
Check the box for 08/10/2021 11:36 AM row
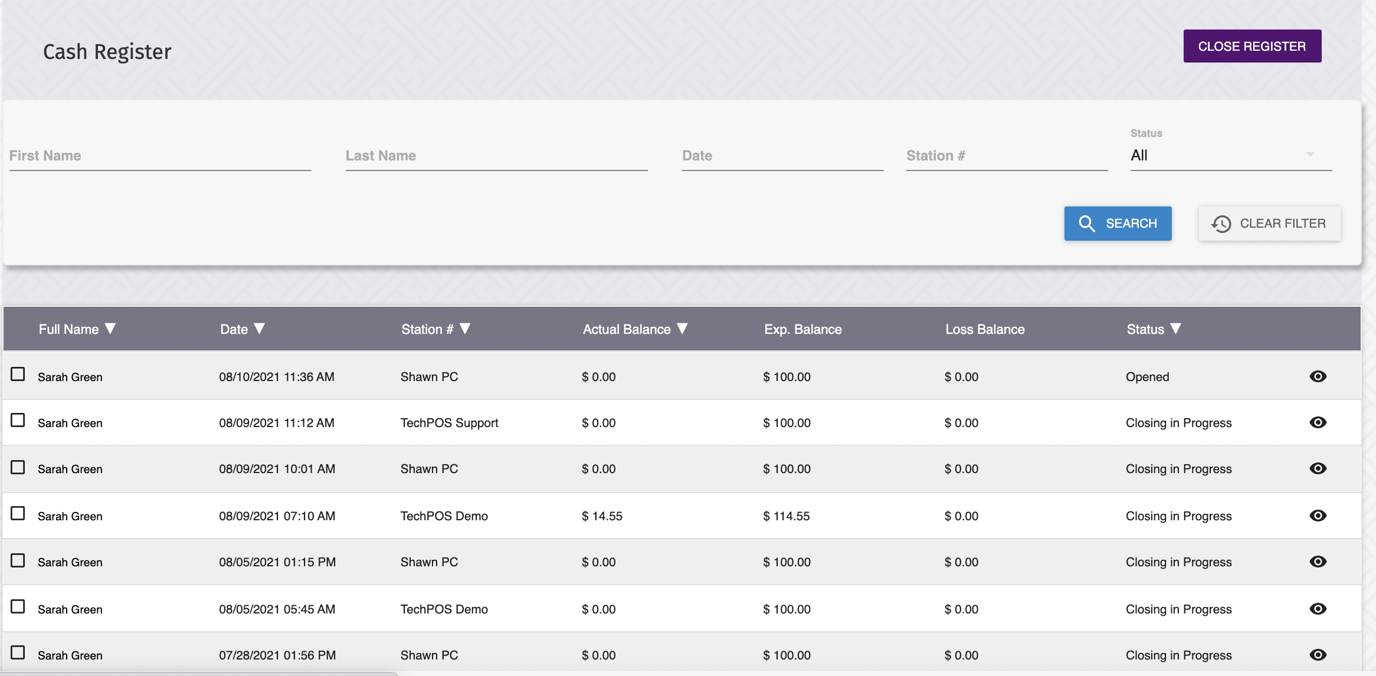[x=18, y=375]
